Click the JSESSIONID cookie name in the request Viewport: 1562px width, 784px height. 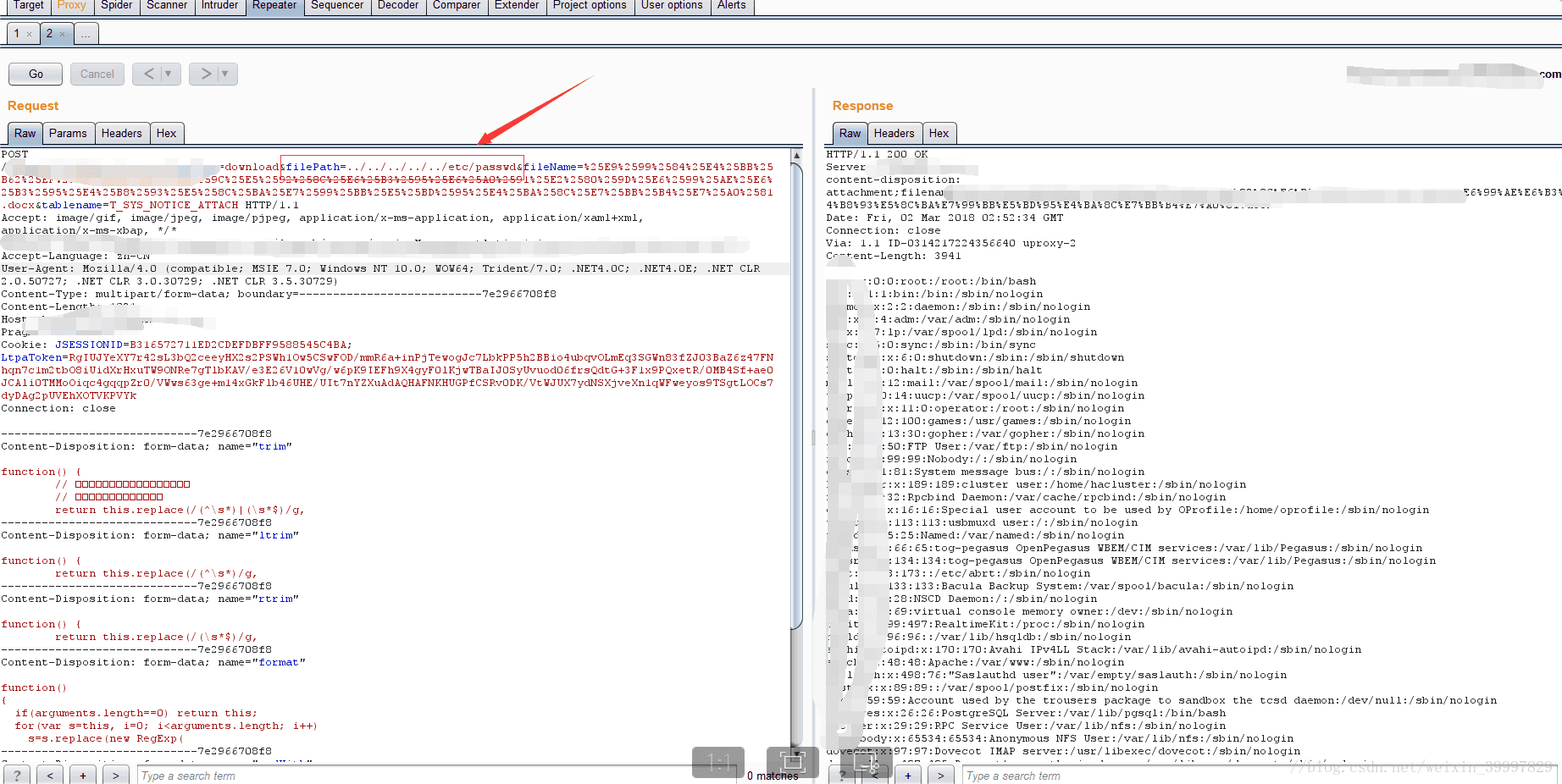tap(89, 345)
